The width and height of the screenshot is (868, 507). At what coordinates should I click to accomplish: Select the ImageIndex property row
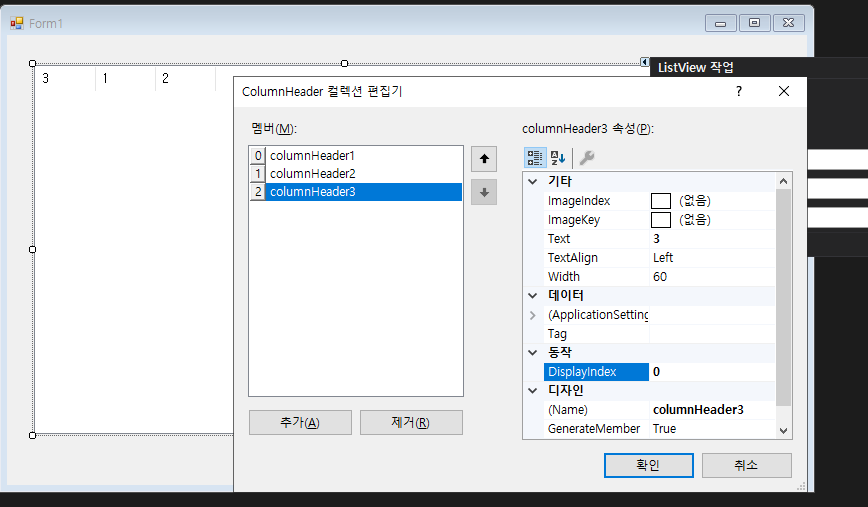[660, 201]
